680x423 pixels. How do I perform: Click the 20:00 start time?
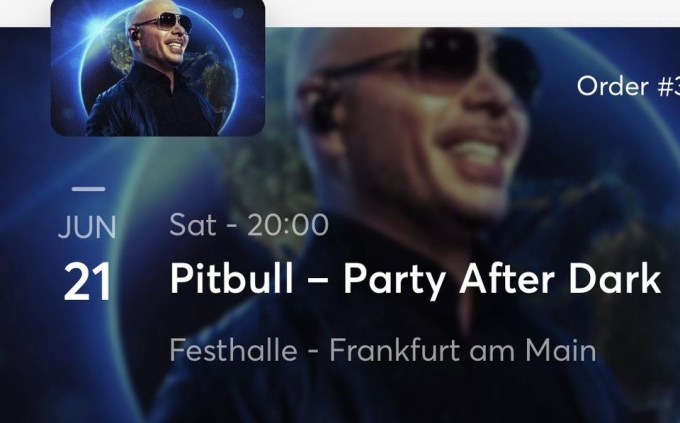tap(288, 225)
